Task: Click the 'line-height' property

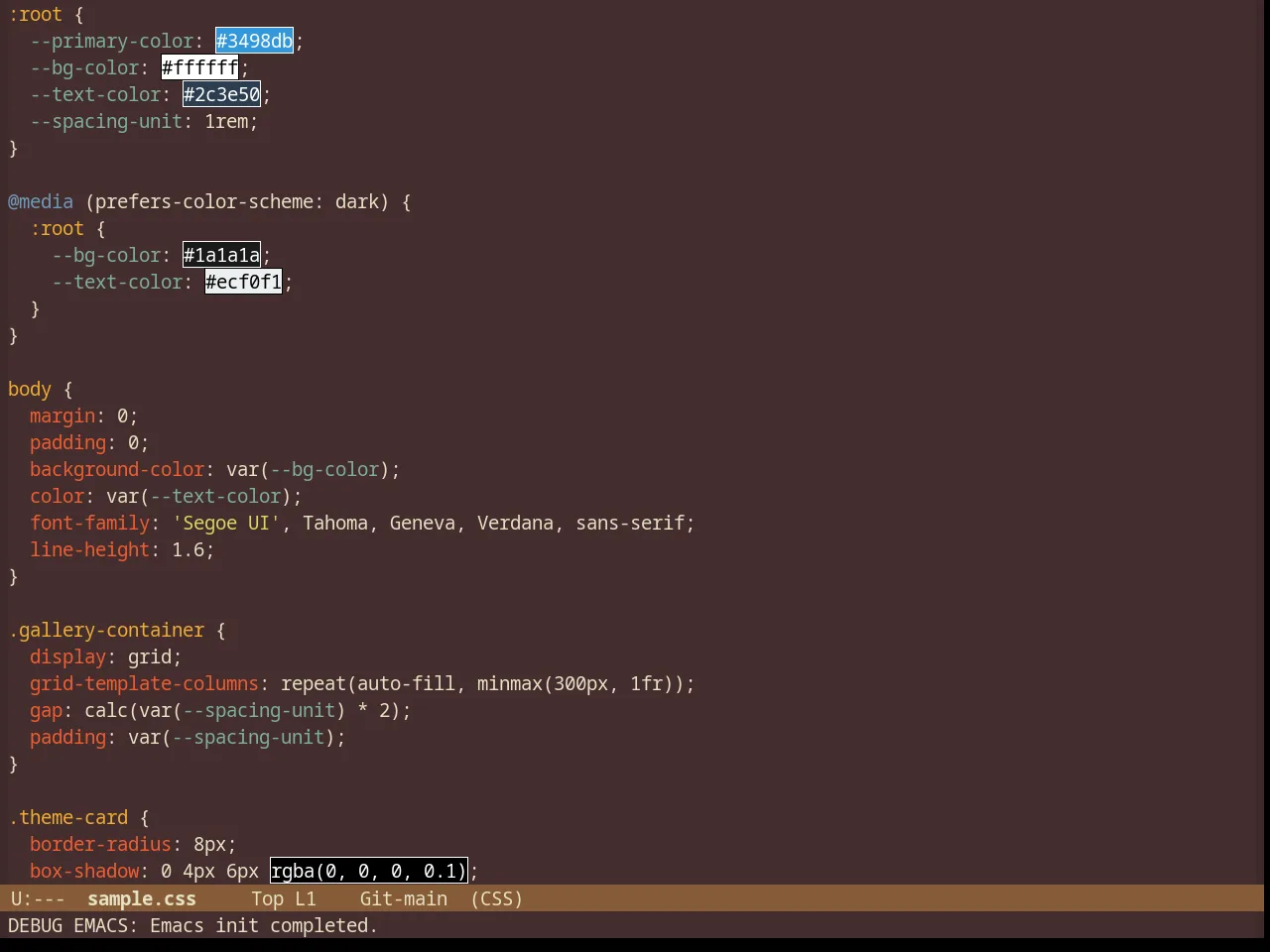Action: pyautogui.click(x=89, y=549)
